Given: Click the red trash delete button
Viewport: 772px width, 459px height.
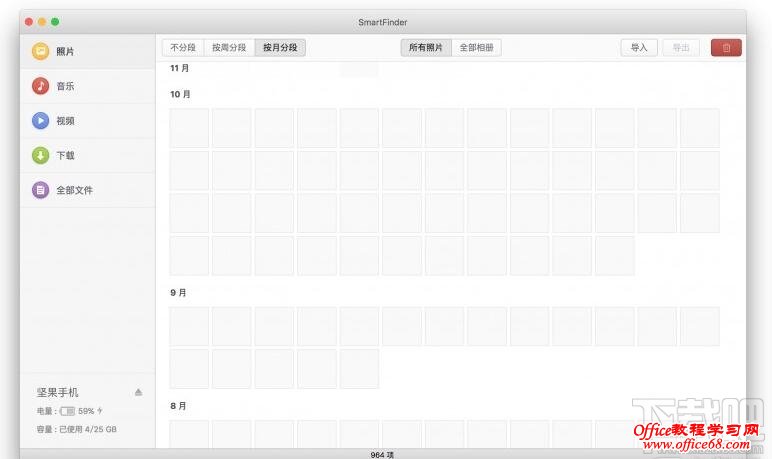Looking at the screenshot, I should pos(726,48).
